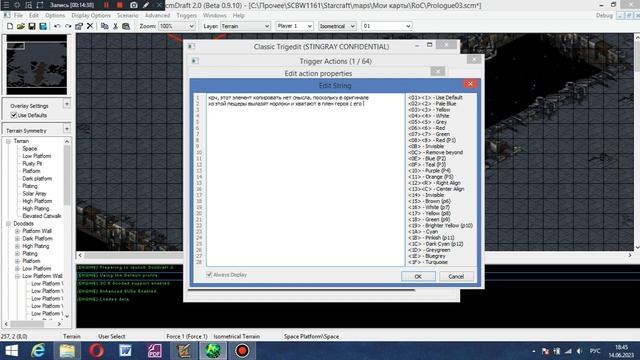This screenshot has height=360, width=640.
Task: Open the recorder pencil drawing tool
Action: 146,5
